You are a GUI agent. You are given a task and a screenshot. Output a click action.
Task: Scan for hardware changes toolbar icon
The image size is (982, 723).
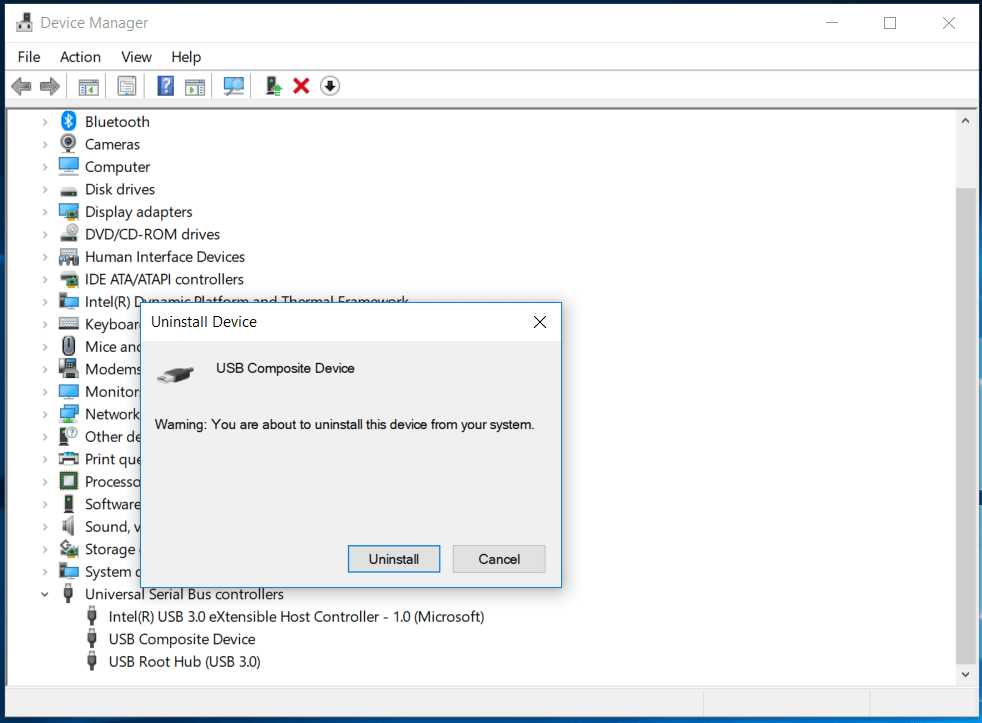234,86
